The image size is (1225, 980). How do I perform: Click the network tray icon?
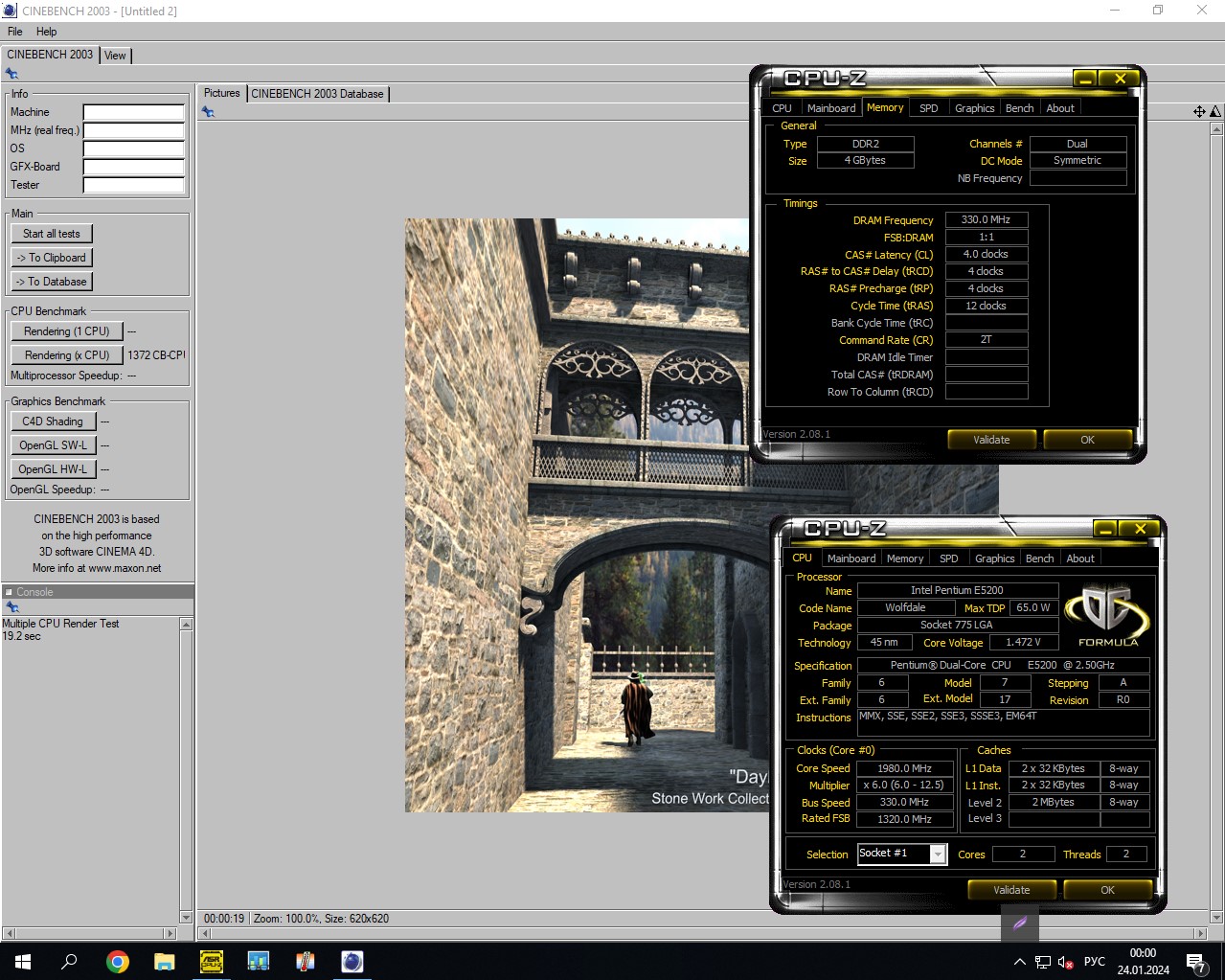(x=1042, y=962)
